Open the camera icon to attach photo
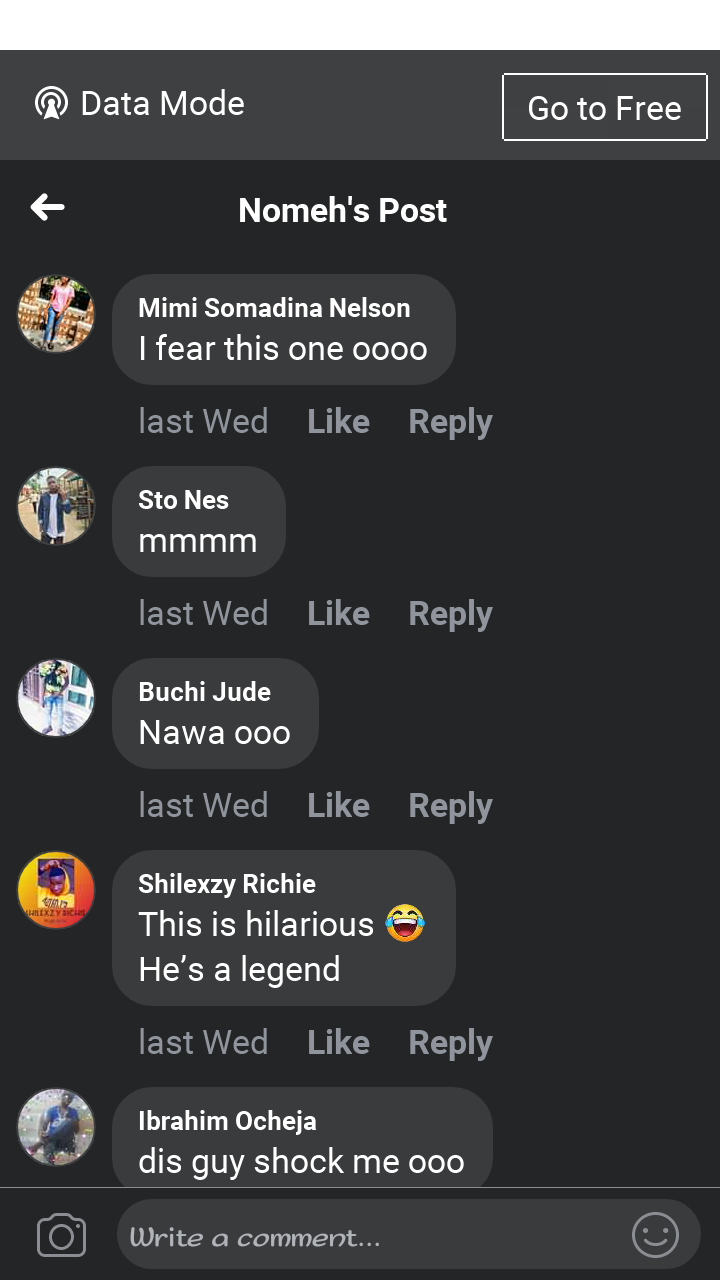This screenshot has height=1280, width=720. pyautogui.click(x=61, y=1236)
